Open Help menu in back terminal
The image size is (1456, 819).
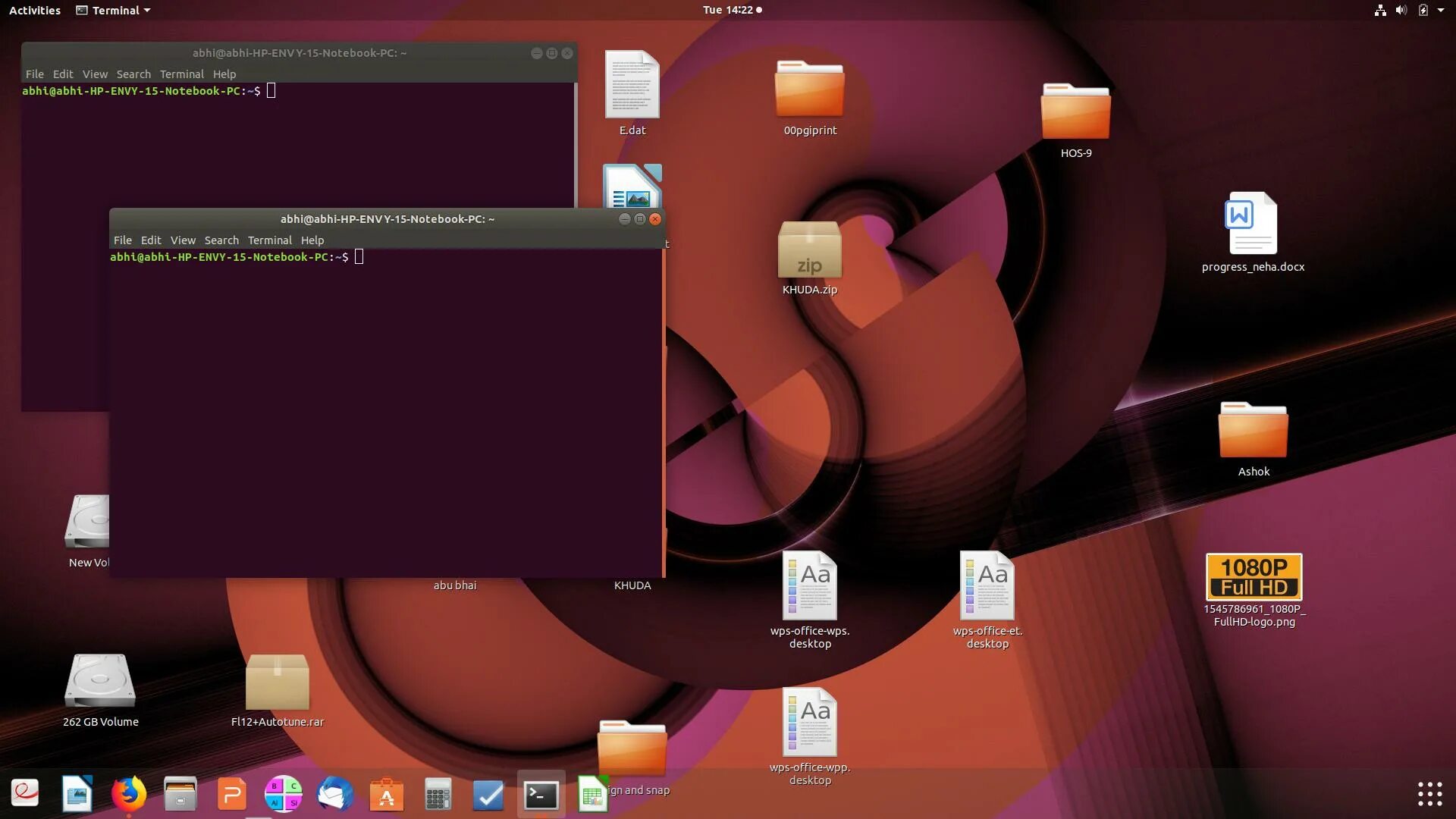pos(224,74)
